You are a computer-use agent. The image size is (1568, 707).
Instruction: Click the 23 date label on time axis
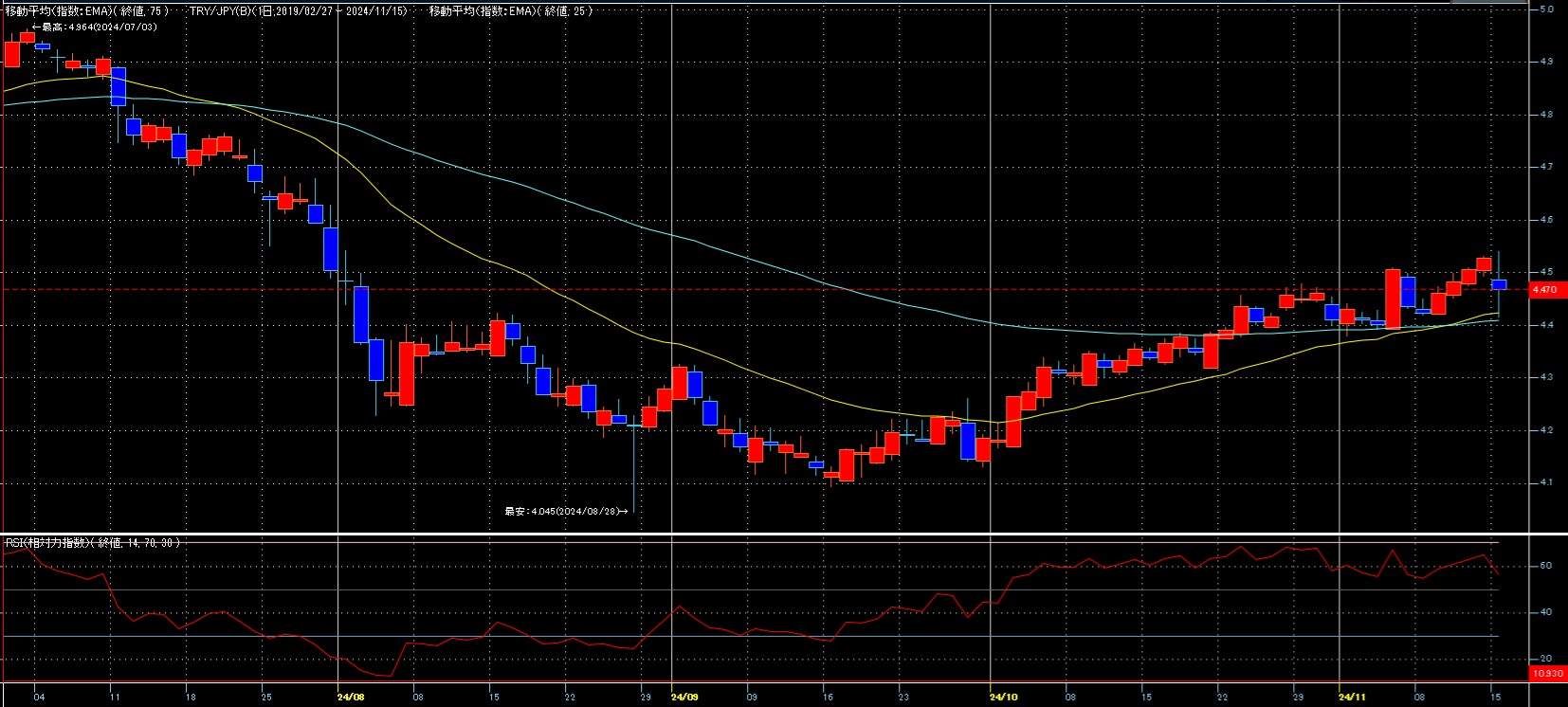(903, 698)
